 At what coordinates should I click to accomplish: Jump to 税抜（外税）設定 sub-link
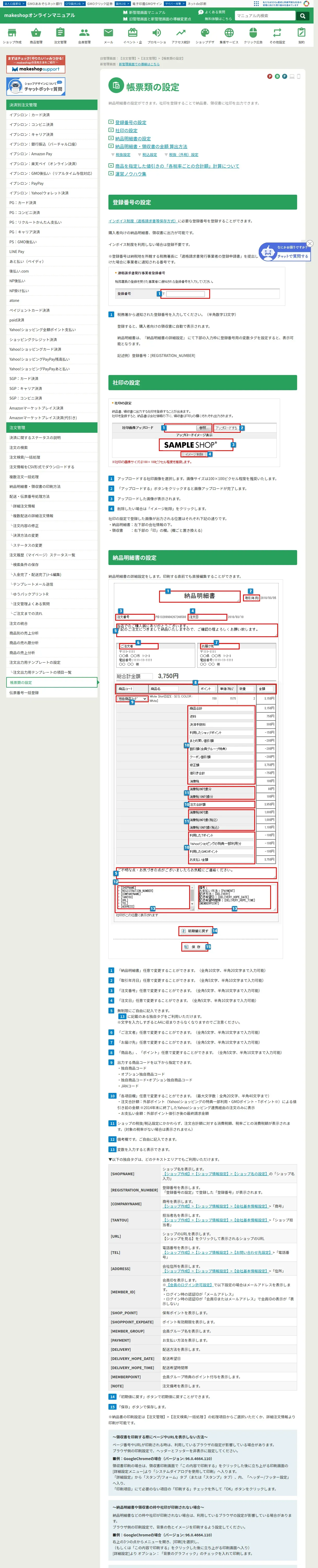coord(183,155)
